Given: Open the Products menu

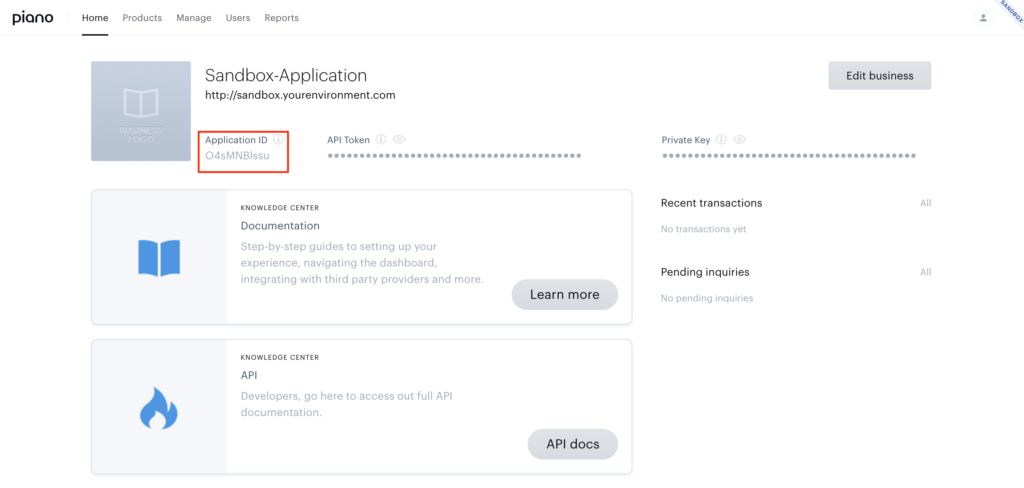Looking at the screenshot, I should [x=142, y=18].
